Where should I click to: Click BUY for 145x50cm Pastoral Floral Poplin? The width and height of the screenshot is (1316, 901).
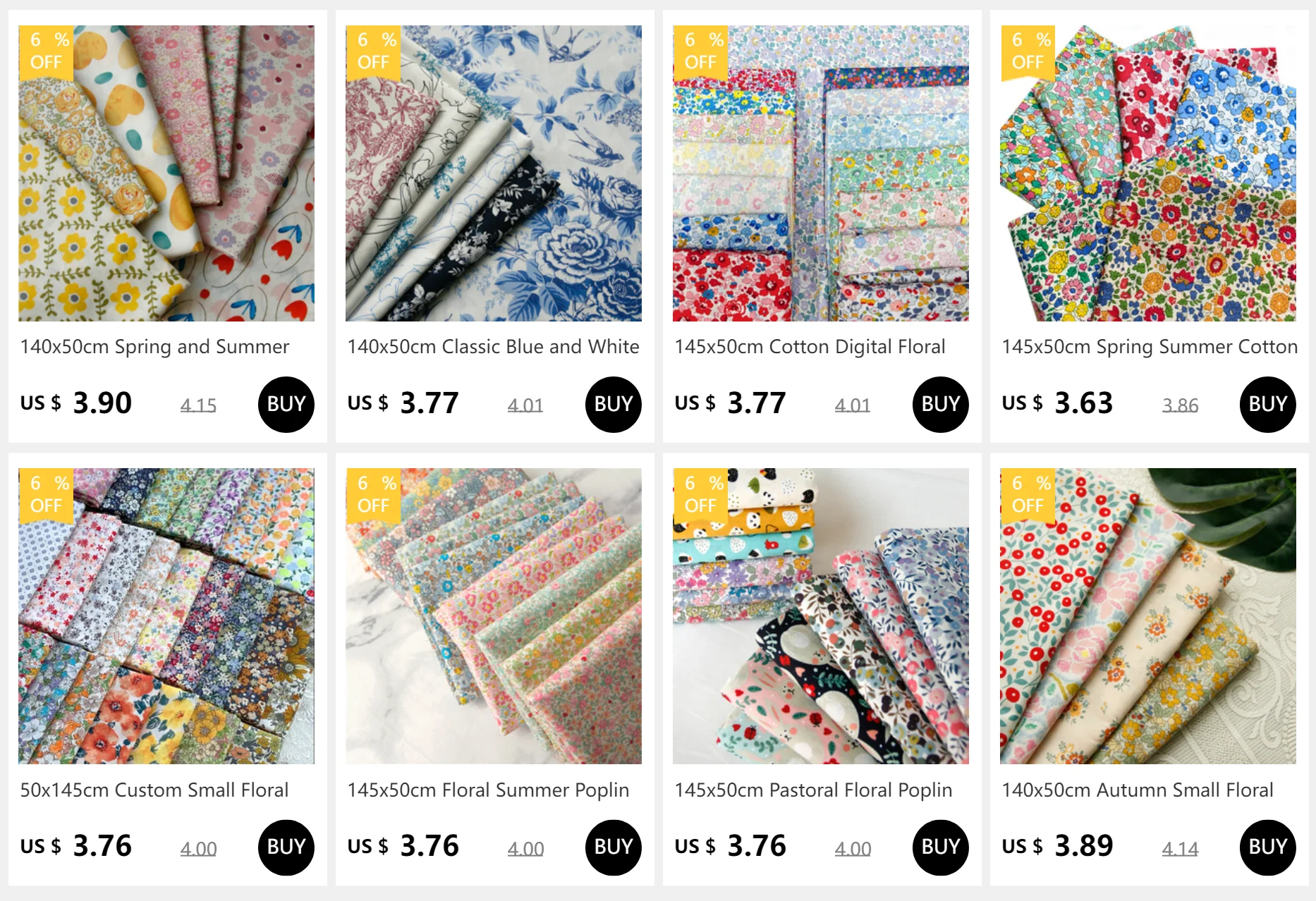pyautogui.click(x=941, y=847)
